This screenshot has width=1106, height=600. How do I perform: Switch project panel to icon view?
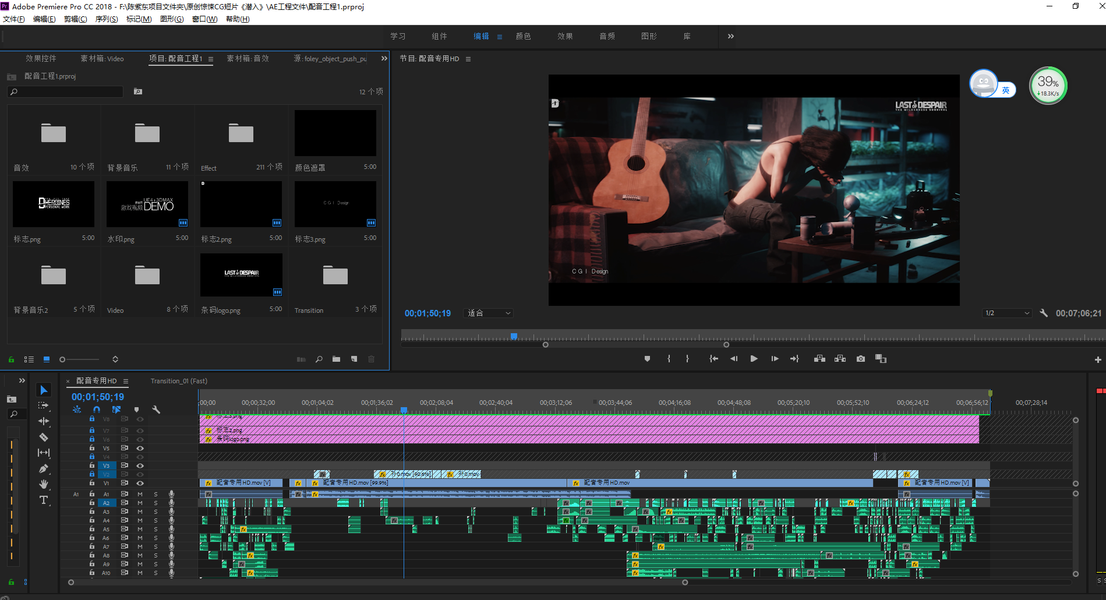[47, 360]
